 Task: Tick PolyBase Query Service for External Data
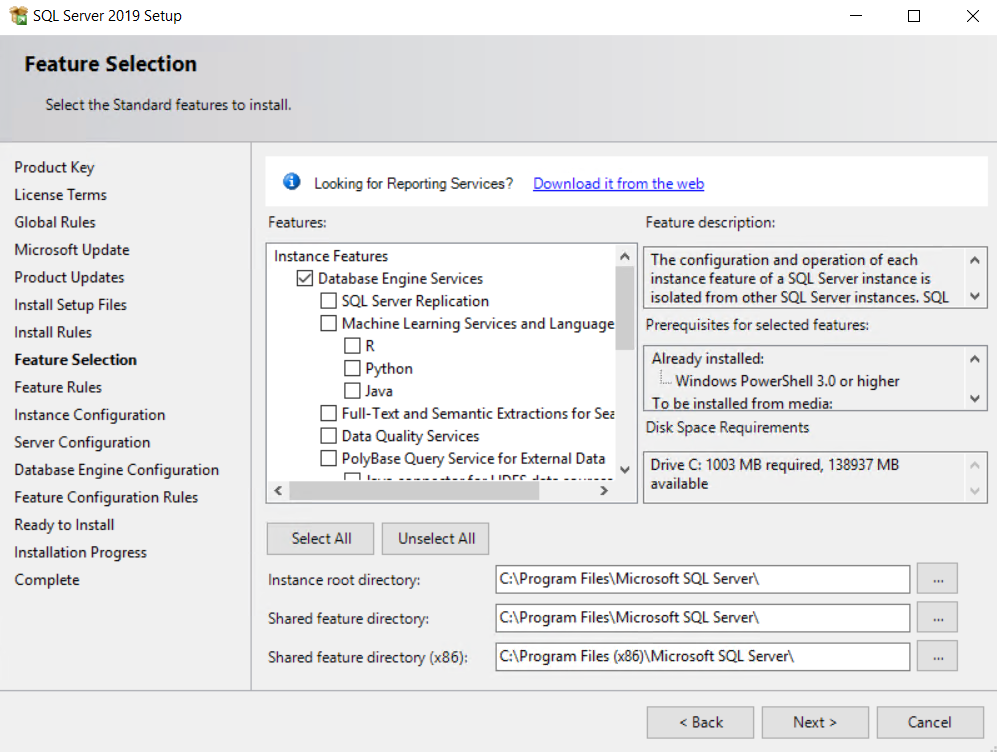coord(329,458)
